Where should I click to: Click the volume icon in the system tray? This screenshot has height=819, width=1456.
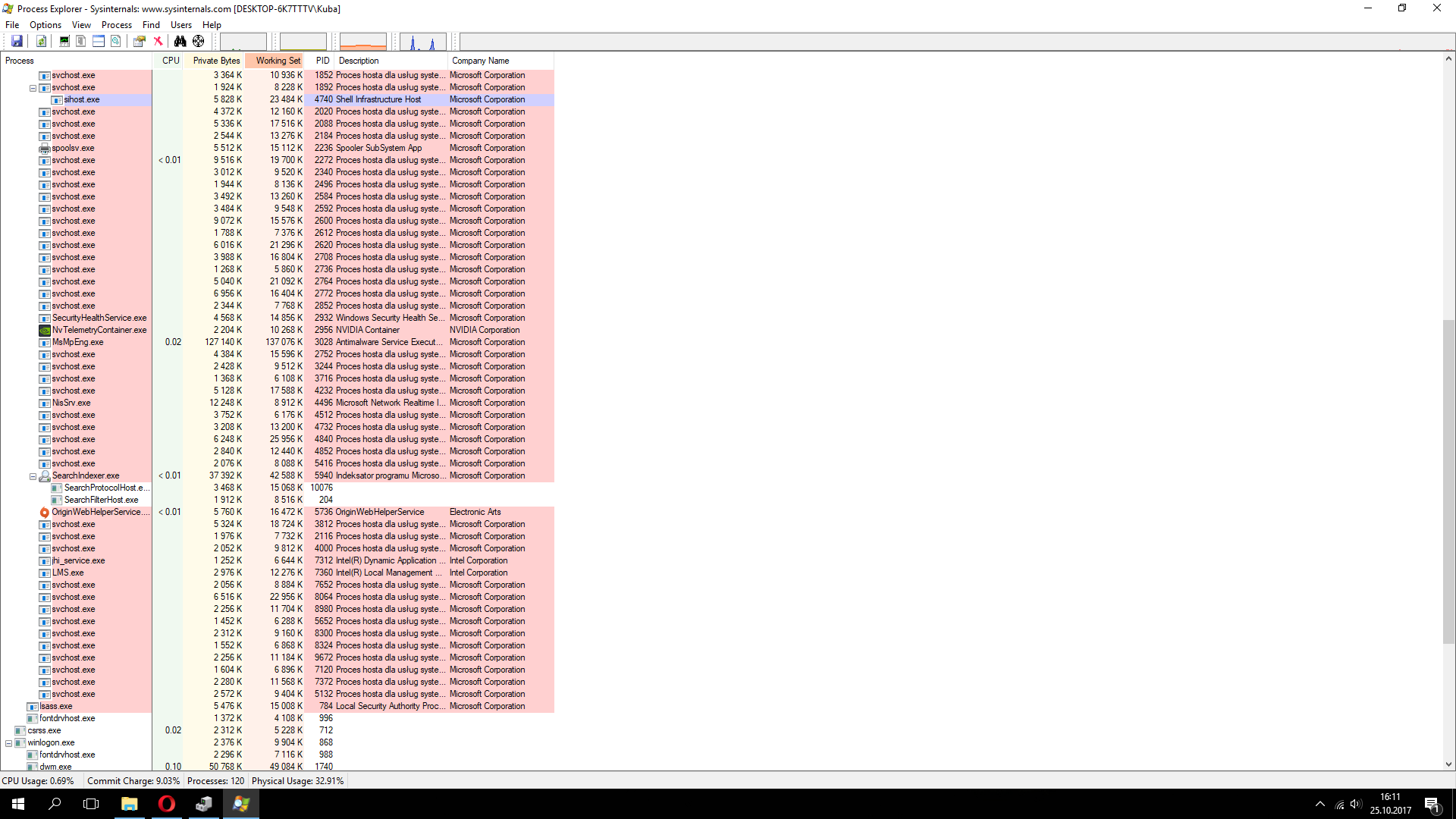coord(1356,804)
